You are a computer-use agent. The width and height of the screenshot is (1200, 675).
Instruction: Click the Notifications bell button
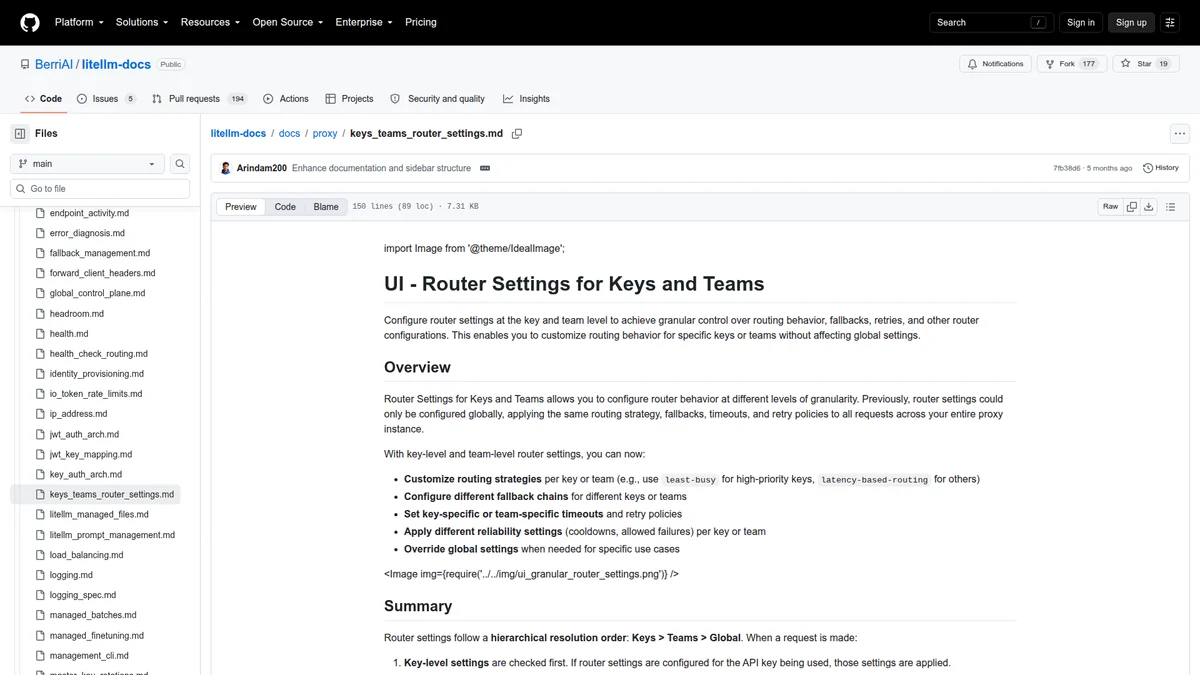[x=996, y=64]
